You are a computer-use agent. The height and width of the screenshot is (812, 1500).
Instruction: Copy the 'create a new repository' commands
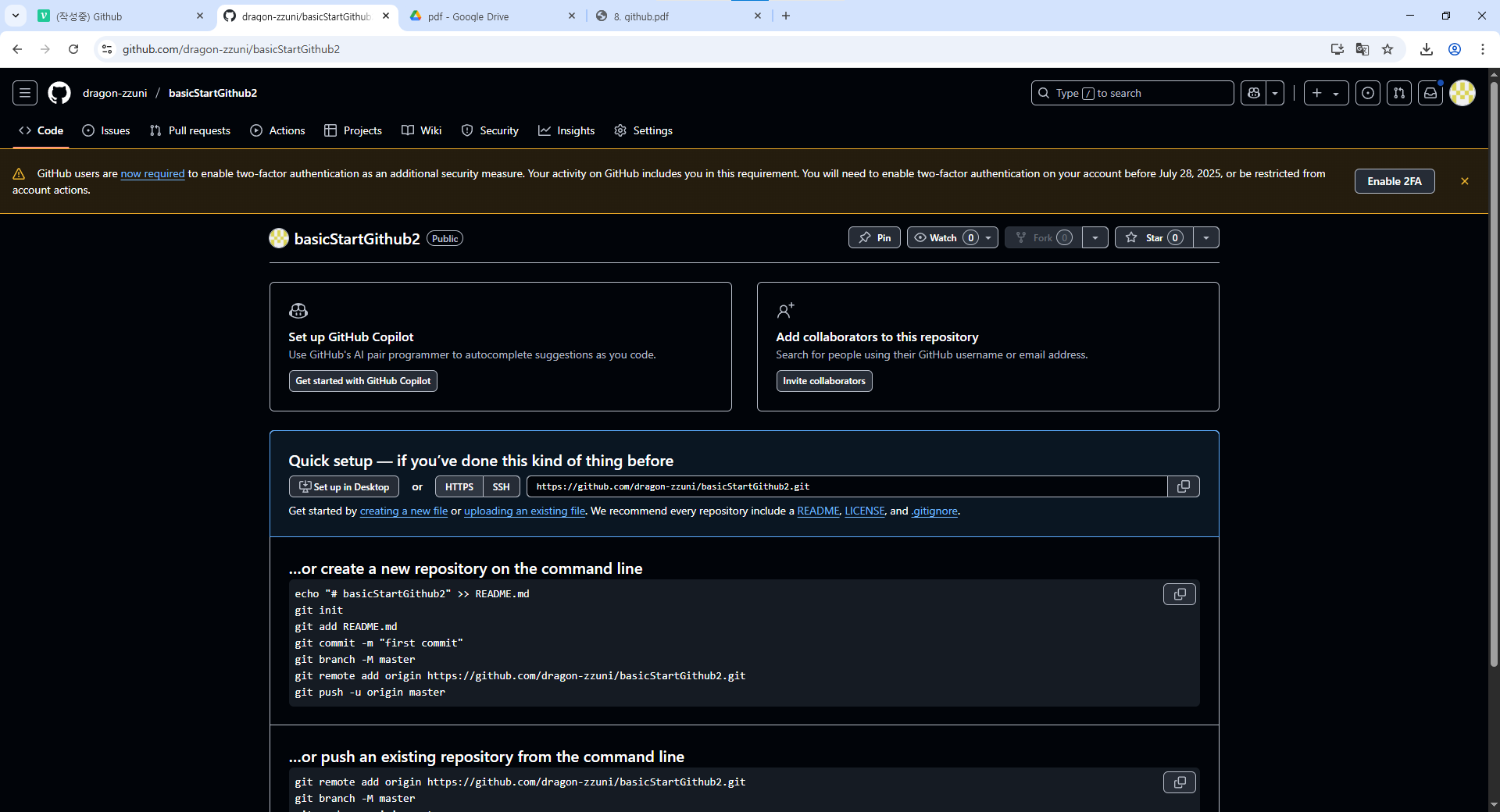point(1180,594)
